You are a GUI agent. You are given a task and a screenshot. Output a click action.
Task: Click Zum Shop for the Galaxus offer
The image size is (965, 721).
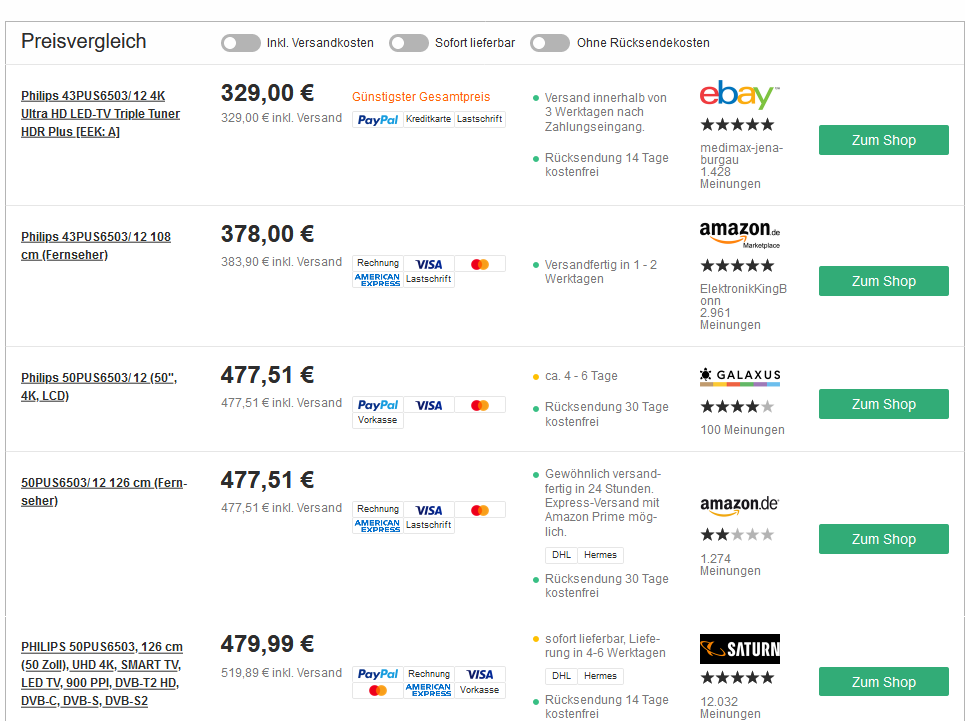click(x=883, y=404)
